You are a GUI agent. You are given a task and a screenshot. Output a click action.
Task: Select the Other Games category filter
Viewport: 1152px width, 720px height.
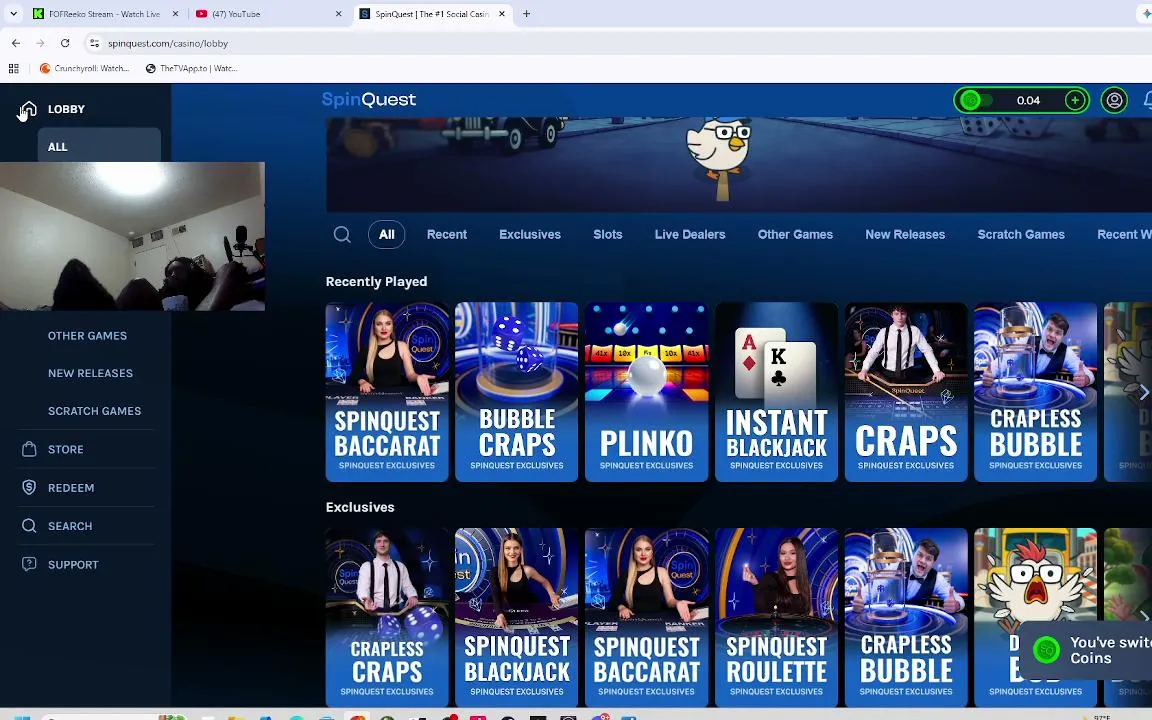pos(795,234)
